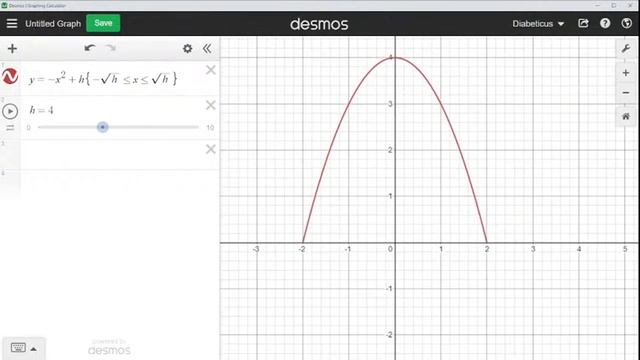The width and height of the screenshot is (640, 360).
Task: Share the graph
Action: click(x=583, y=23)
